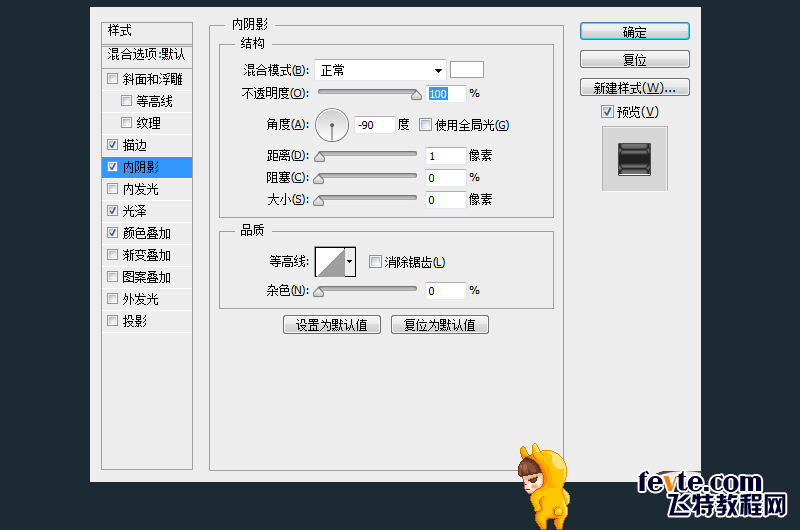Enable 消除锯齿 anti-alias checkbox
Screen dimensions: 800x530
pyautogui.click(x=375, y=262)
